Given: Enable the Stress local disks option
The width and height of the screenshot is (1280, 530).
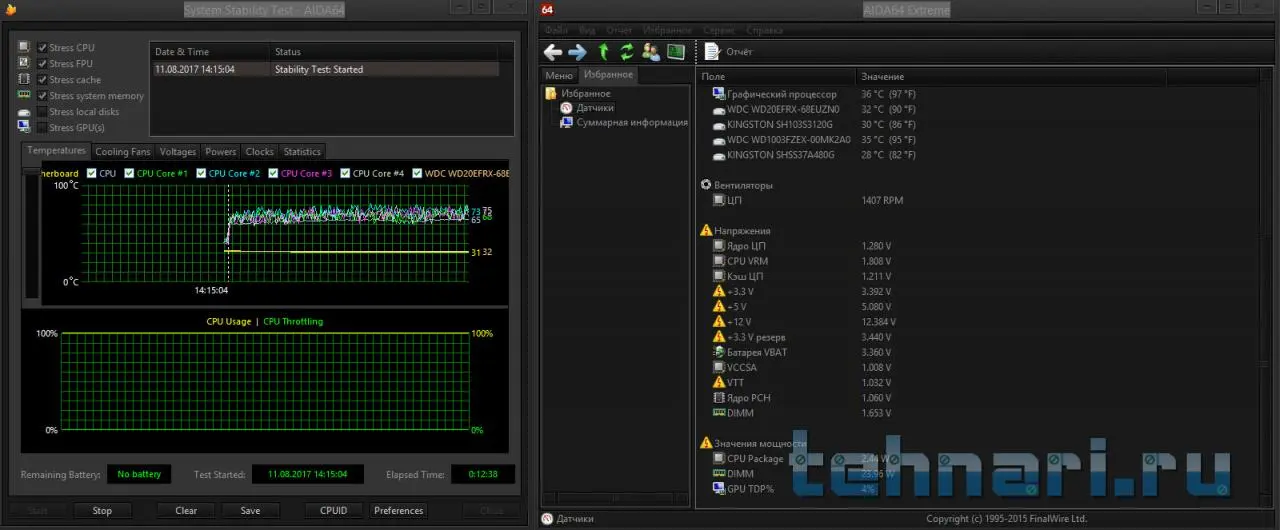Looking at the screenshot, I should pyautogui.click(x=43, y=112).
